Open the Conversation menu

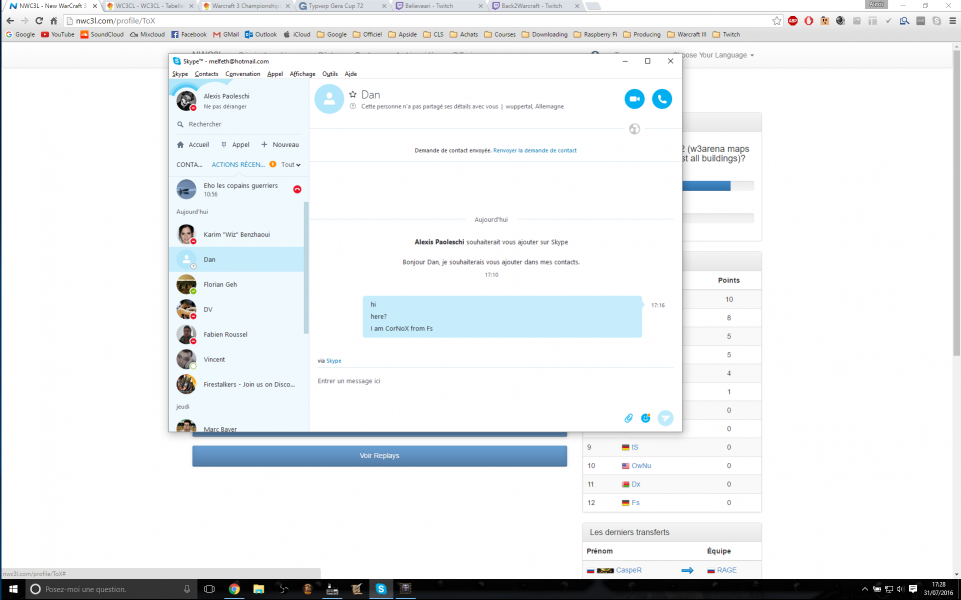243,74
